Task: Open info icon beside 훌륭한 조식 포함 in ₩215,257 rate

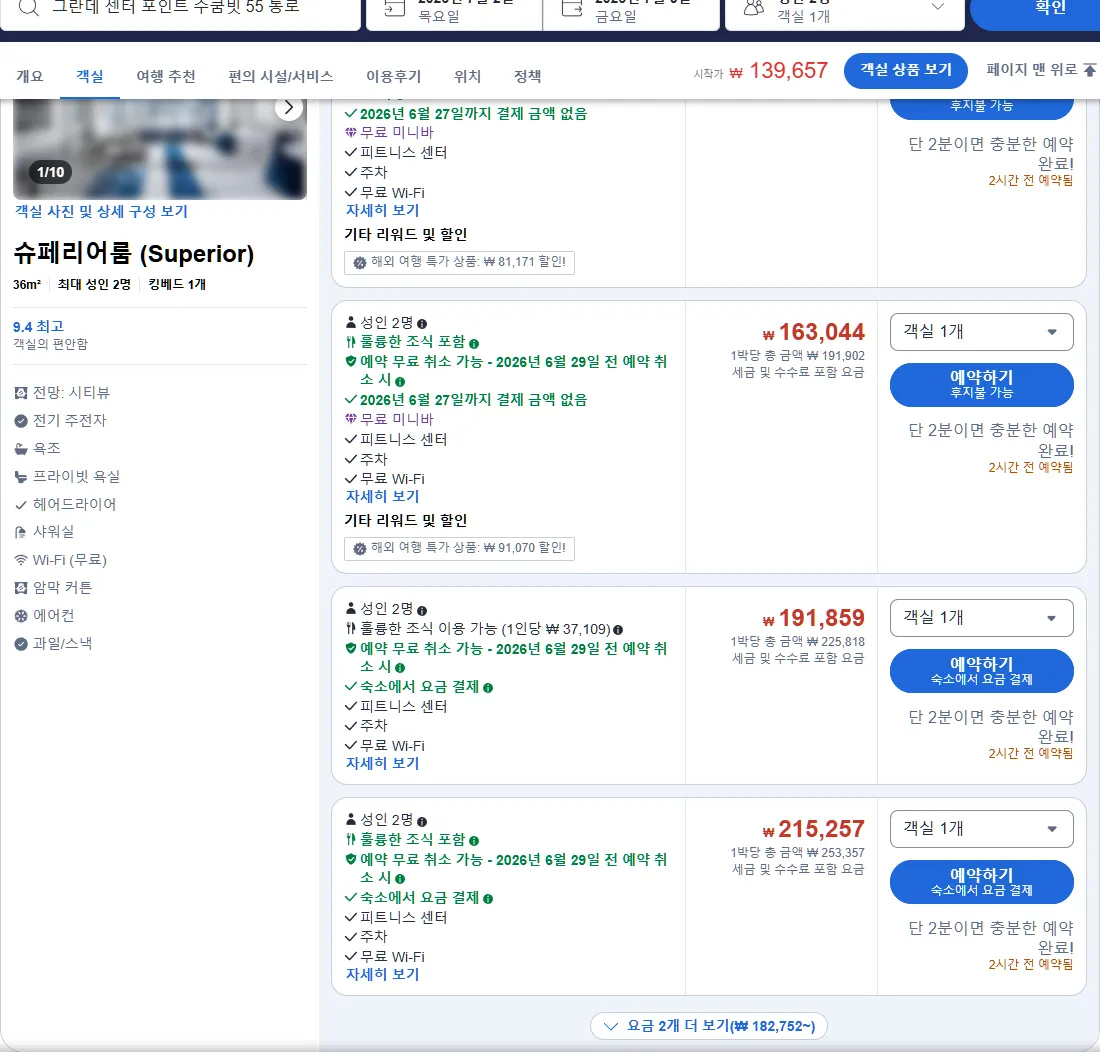Action: (x=474, y=841)
